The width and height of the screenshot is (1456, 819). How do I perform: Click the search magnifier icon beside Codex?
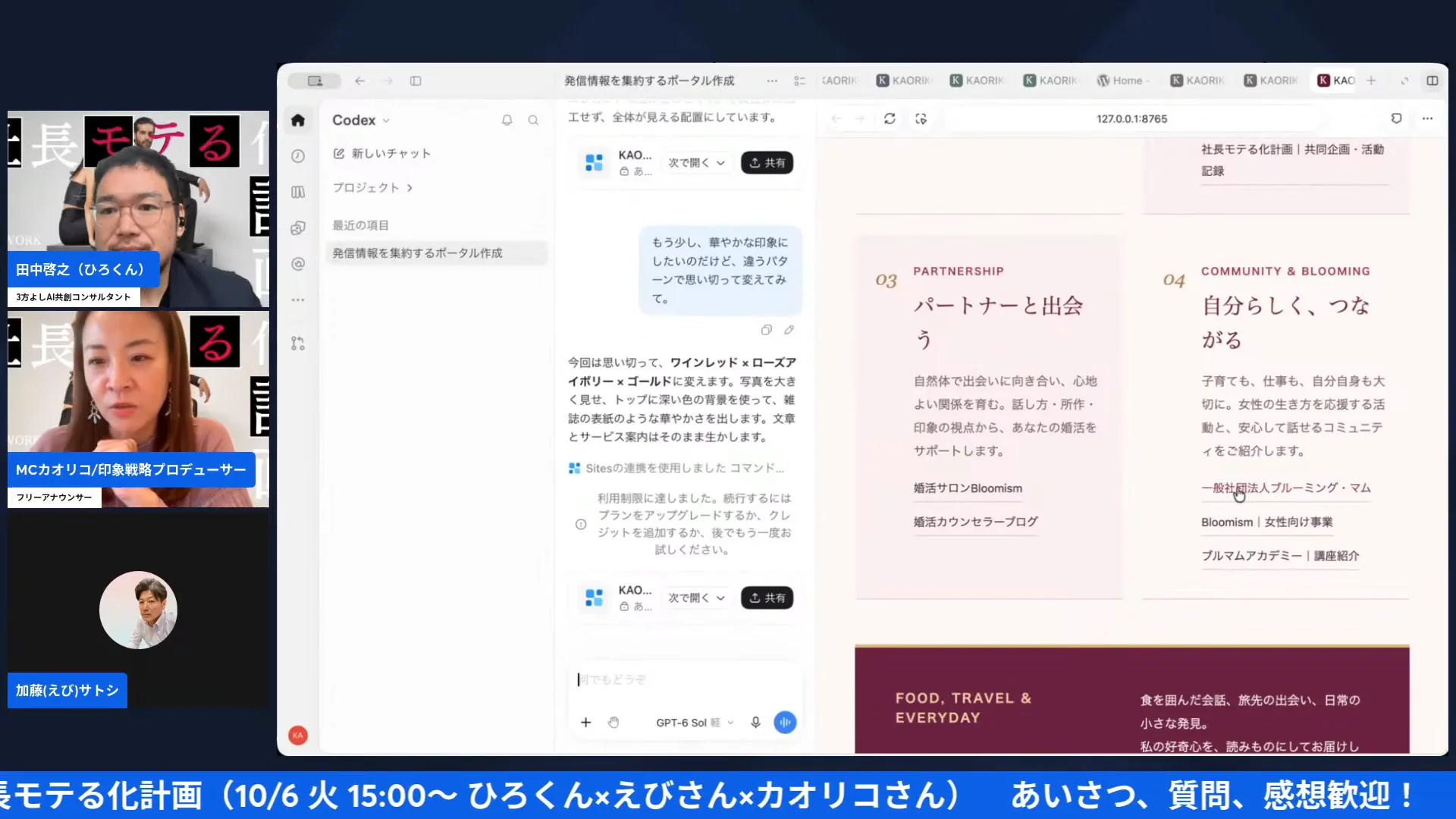pyautogui.click(x=533, y=120)
